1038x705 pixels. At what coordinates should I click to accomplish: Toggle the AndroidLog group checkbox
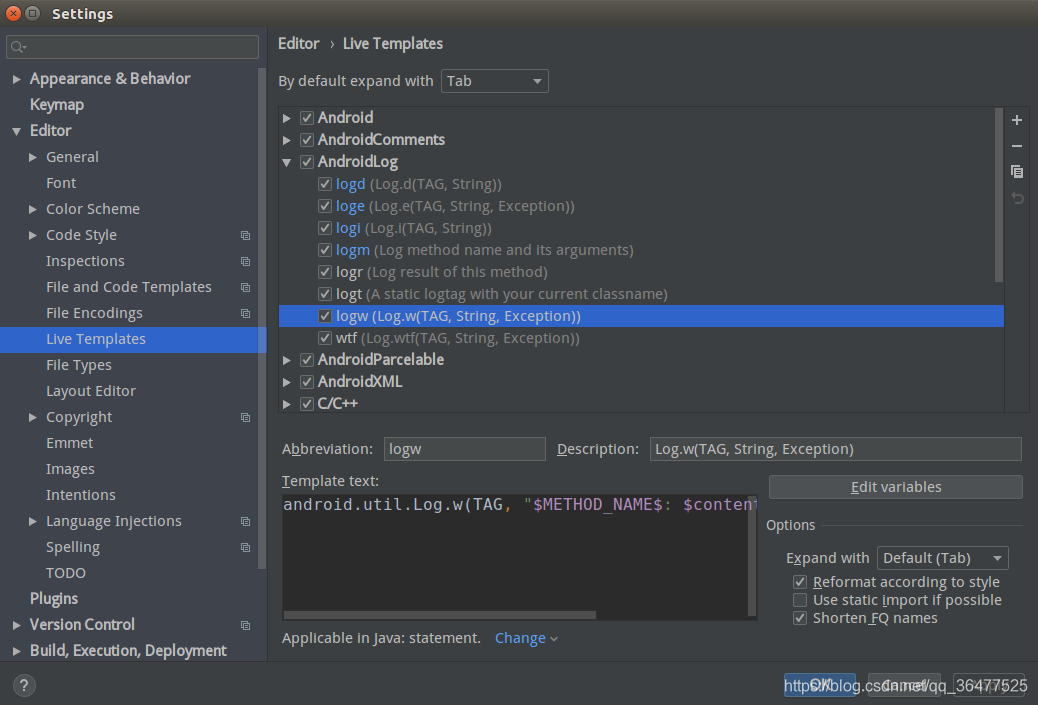pyautogui.click(x=307, y=162)
